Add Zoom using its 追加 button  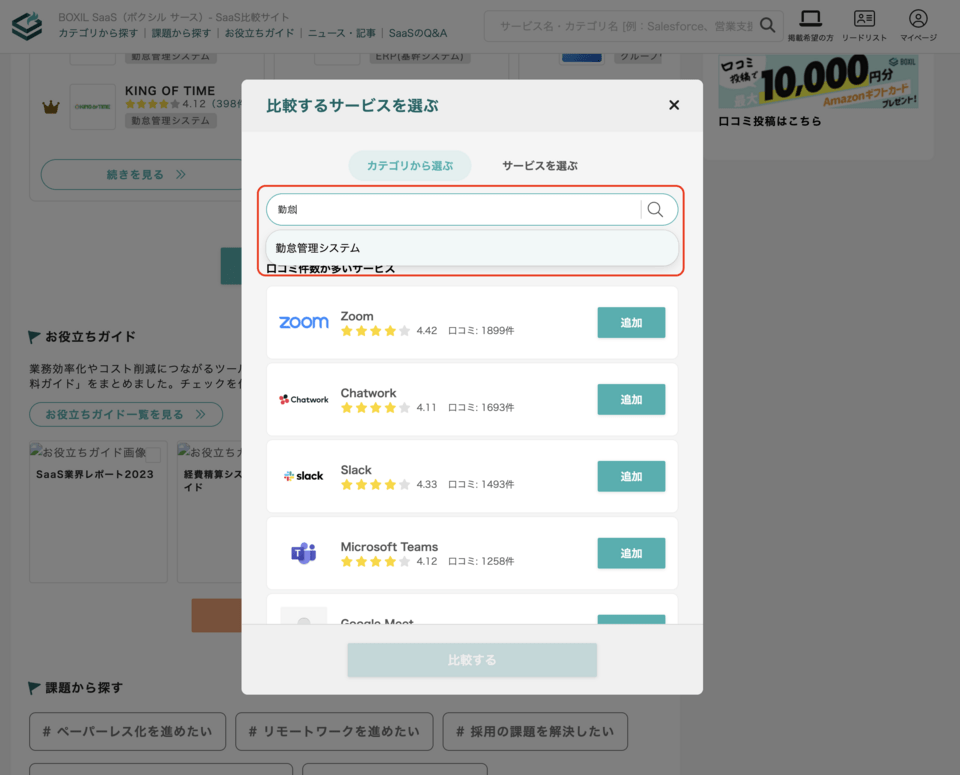[x=631, y=322]
